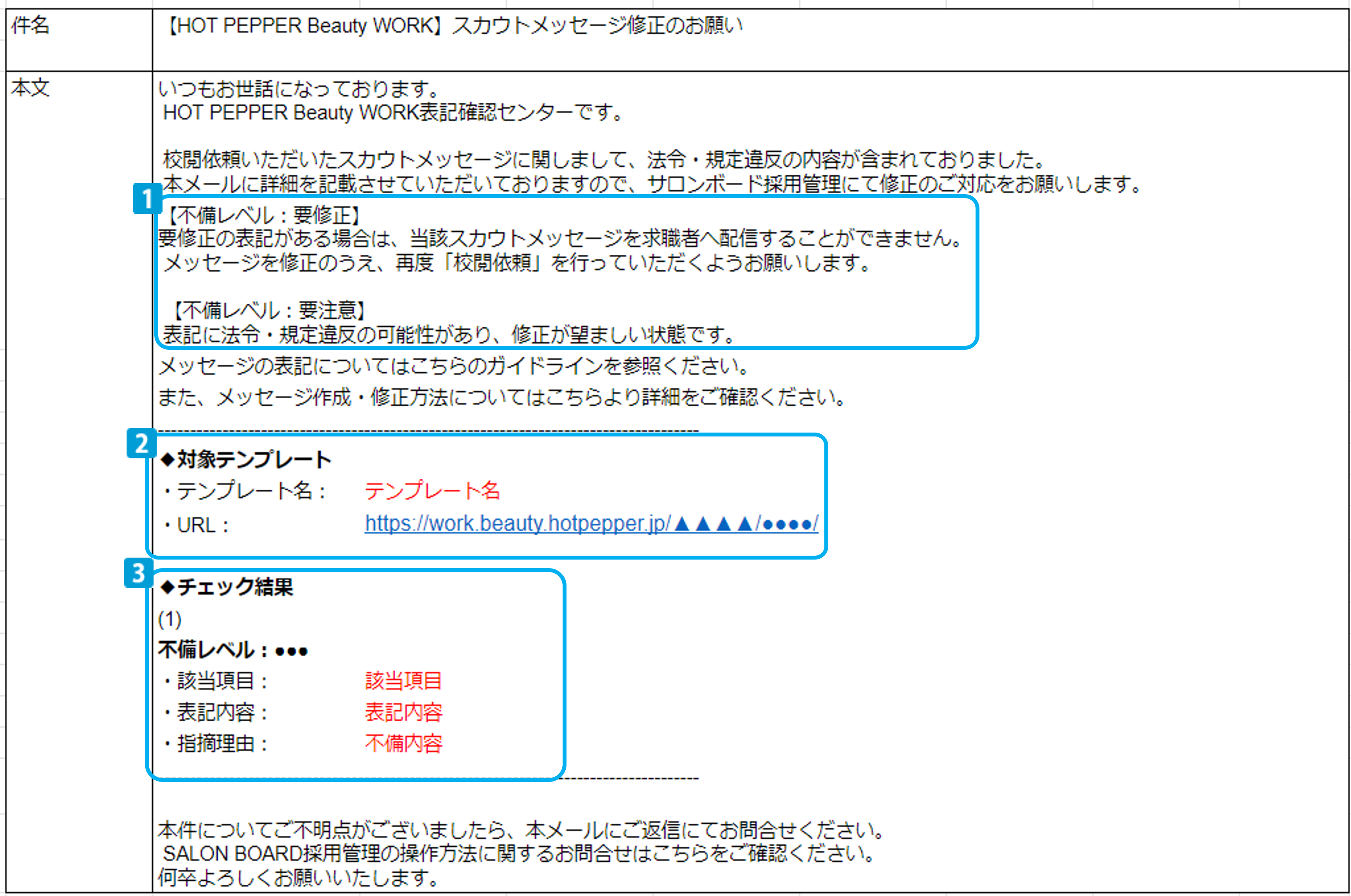Screen dimensions: 1351x896
Task: Click the line 本メールに詳細を記載させていただいて
Action: point(652,184)
